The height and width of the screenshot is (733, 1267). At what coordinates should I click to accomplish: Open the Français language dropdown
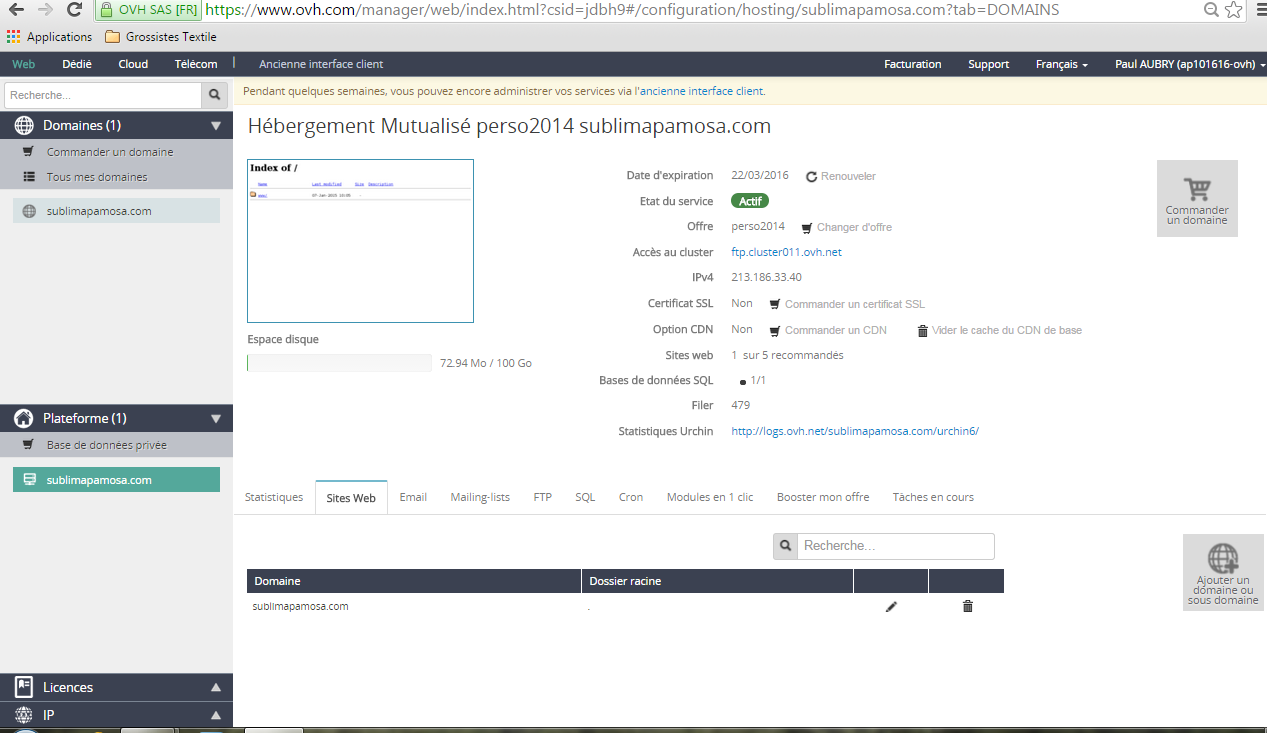pyautogui.click(x=1062, y=64)
